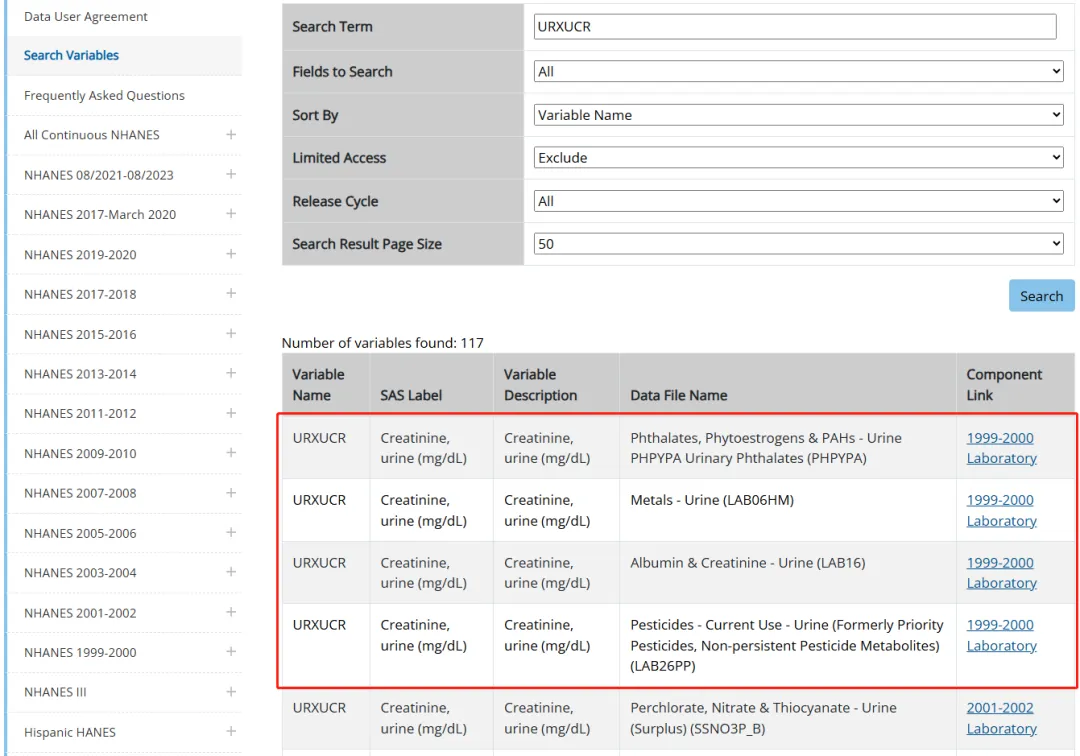
Task: Expand NHANES 2017-March 2020 plus icon
Action: click(231, 214)
